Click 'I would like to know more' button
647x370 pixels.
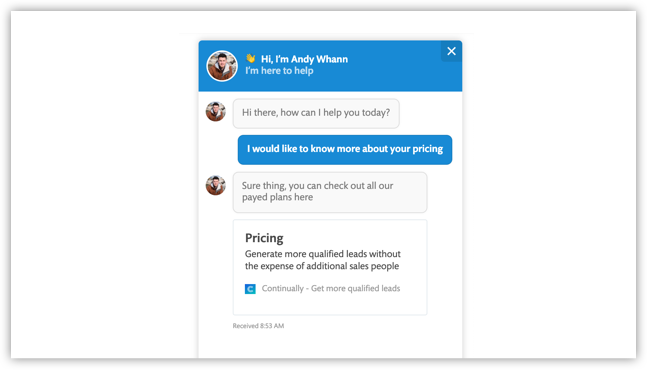tap(345, 149)
